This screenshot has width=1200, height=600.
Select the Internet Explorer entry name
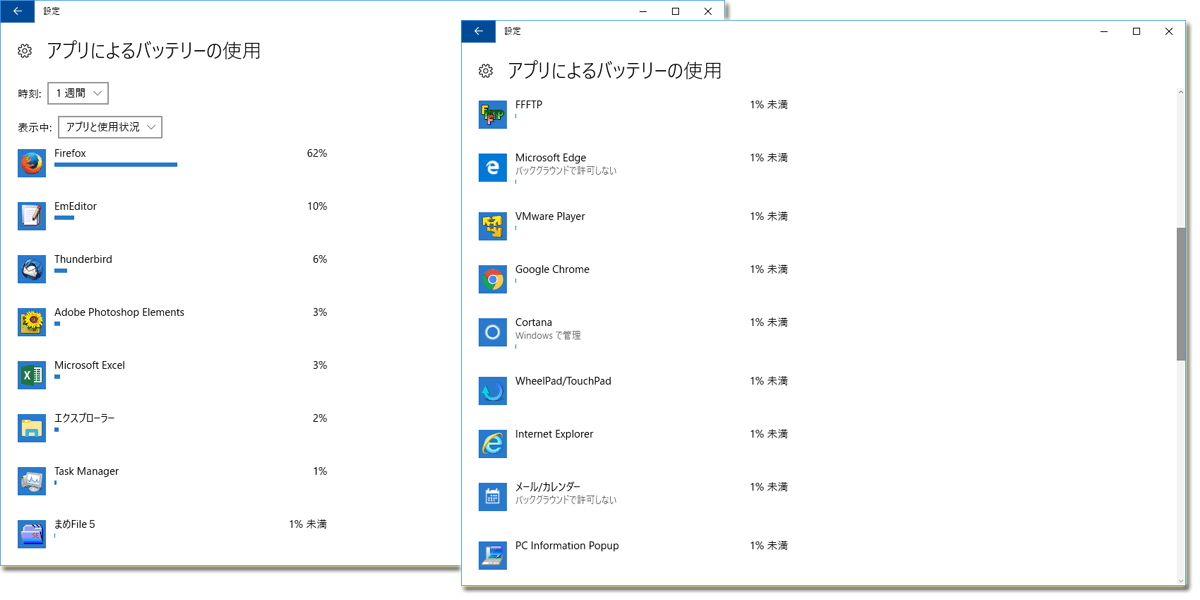[x=554, y=434]
